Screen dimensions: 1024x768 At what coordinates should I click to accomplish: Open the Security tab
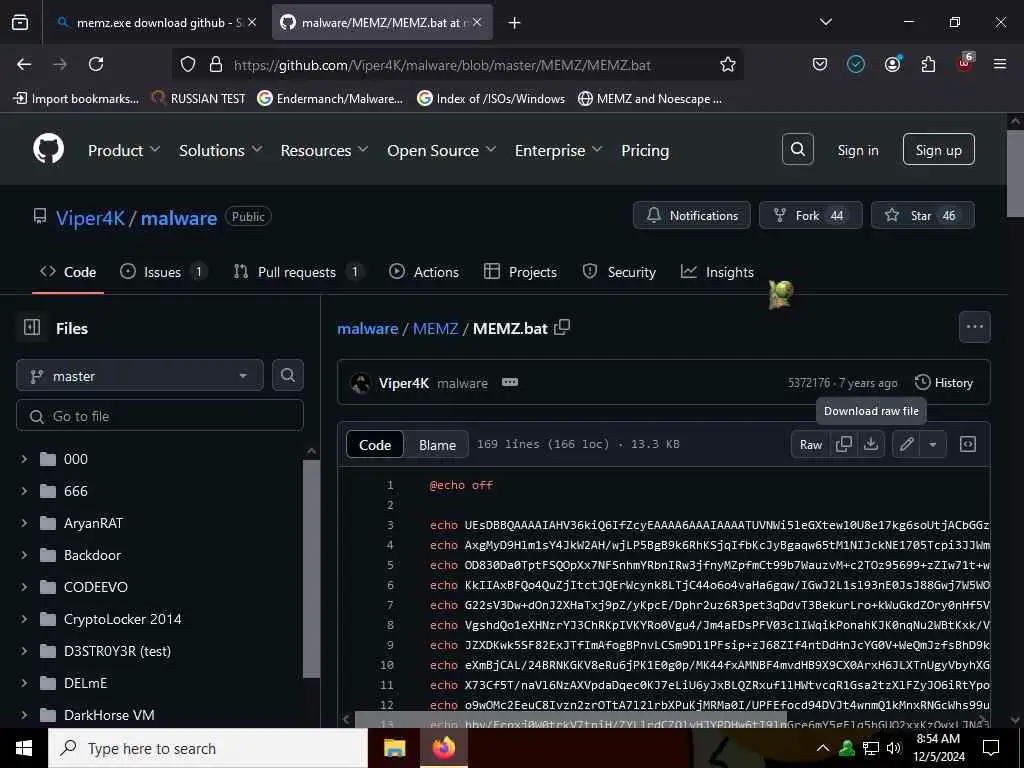[x=619, y=272]
